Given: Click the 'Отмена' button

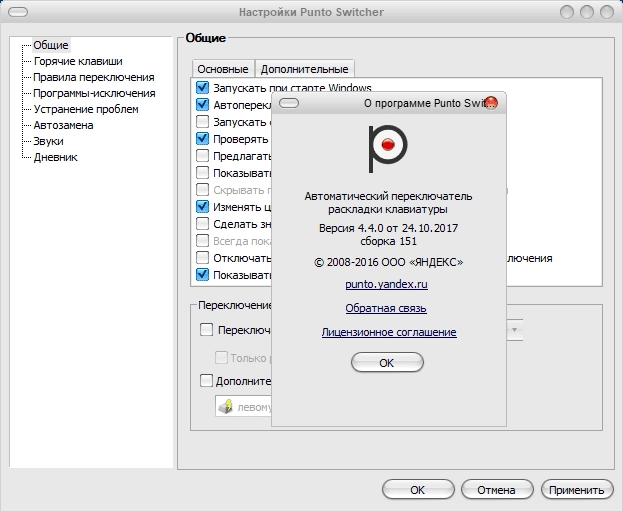Looking at the screenshot, I should coord(497,490).
